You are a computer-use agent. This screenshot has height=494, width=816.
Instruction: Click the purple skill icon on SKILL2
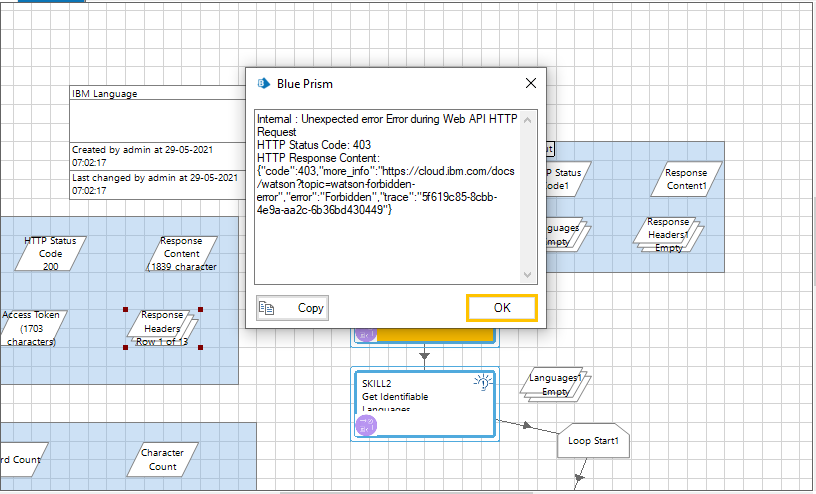pos(365,425)
